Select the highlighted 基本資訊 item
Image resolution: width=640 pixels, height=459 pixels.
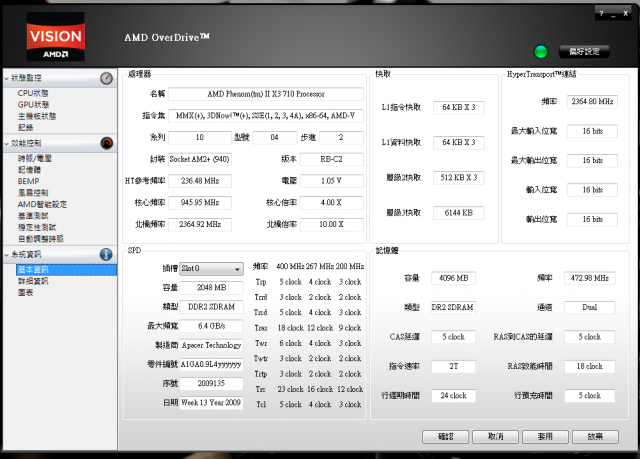click(x=67, y=270)
